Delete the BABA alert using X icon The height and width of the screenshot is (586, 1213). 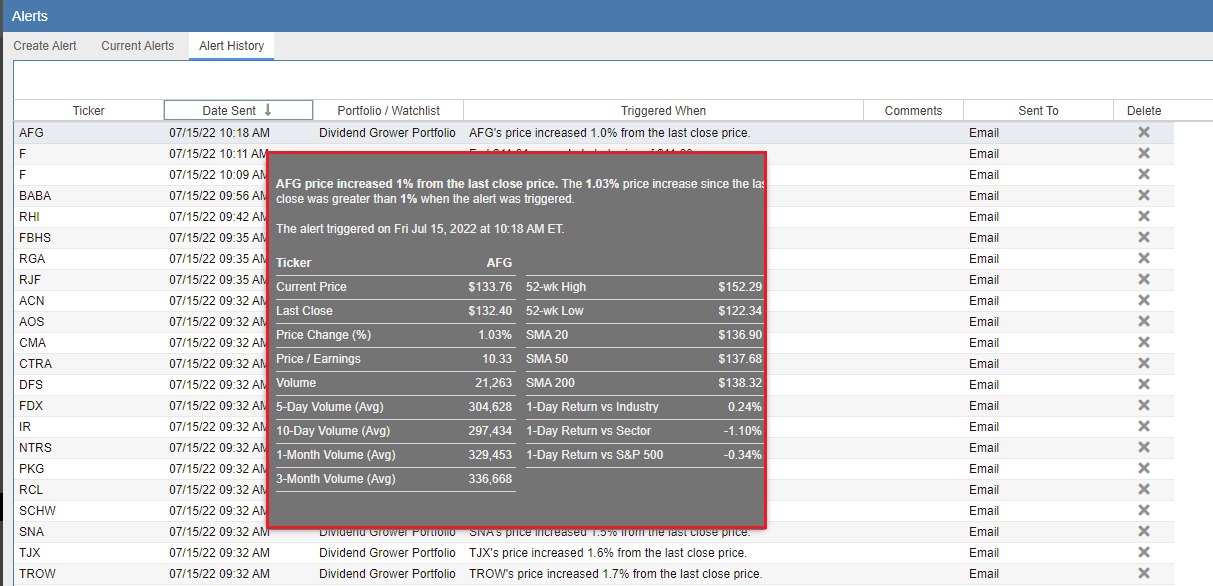click(x=1143, y=195)
